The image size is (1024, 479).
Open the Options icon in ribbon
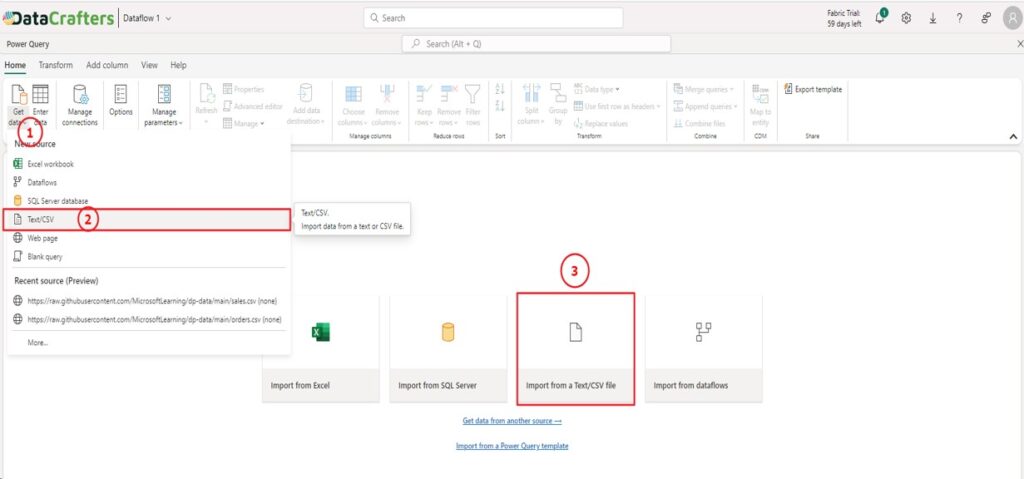click(121, 95)
